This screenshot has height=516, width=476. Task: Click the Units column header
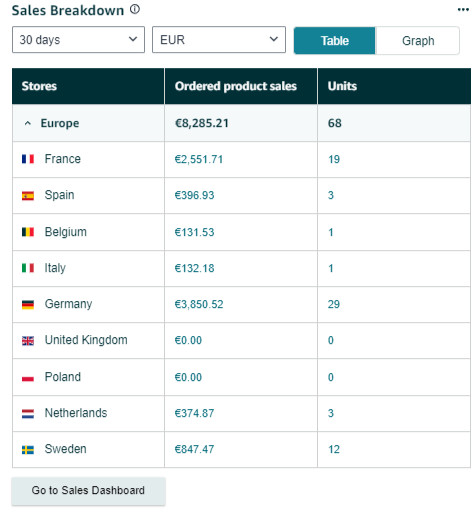[342, 86]
